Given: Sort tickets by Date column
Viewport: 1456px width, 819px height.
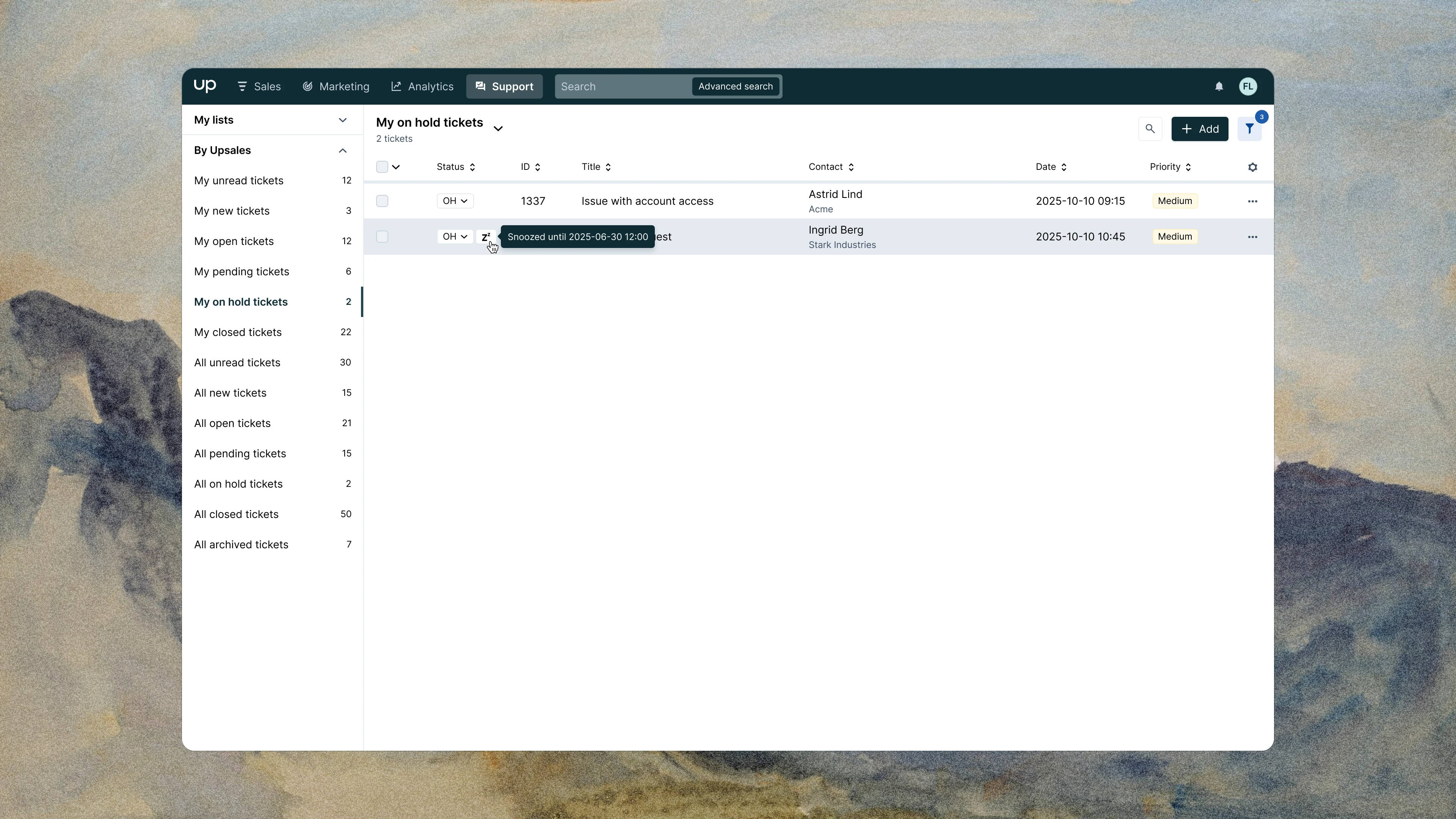Looking at the screenshot, I should pos(1051,167).
